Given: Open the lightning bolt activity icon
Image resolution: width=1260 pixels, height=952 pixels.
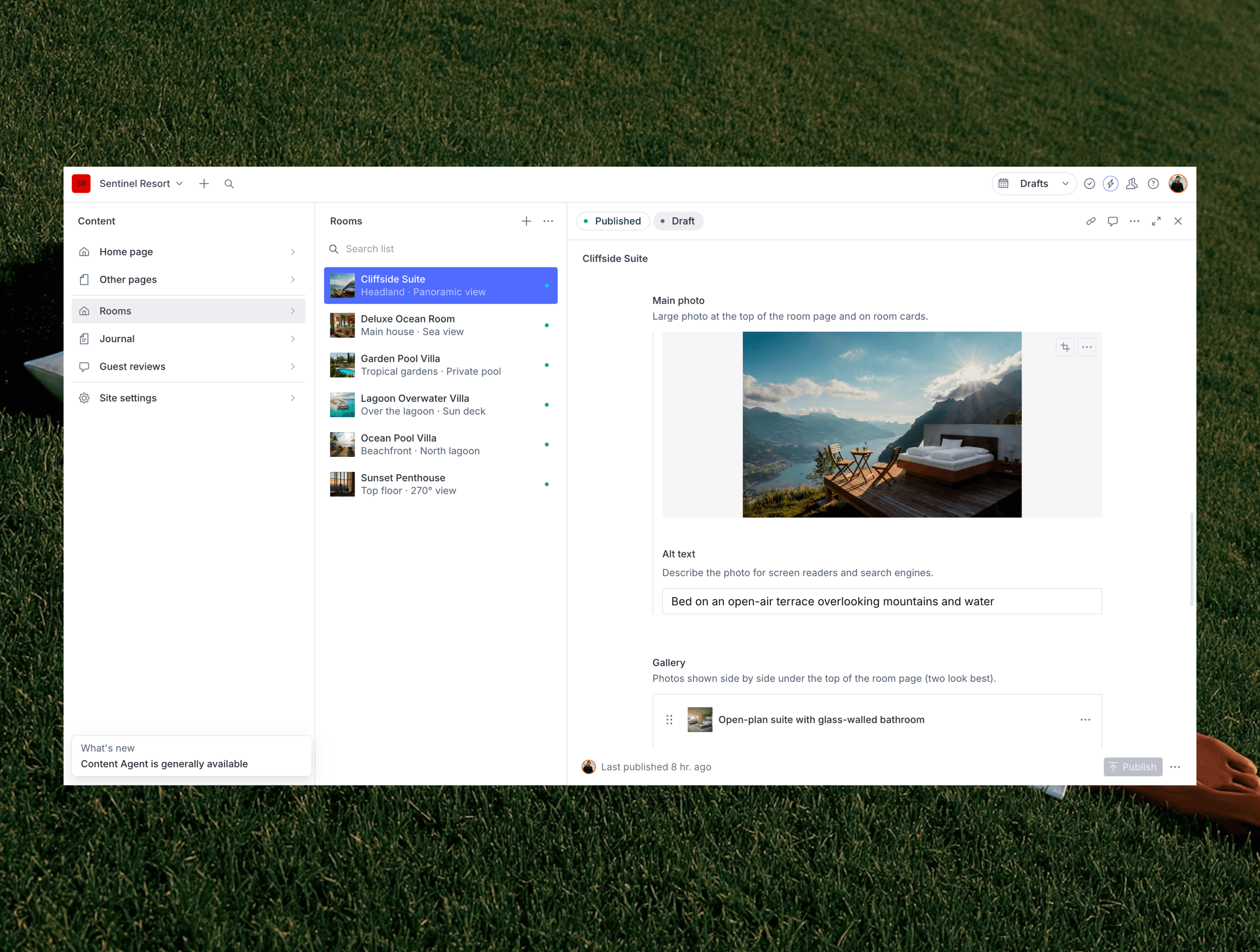Looking at the screenshot, I should pos(1110,183).
